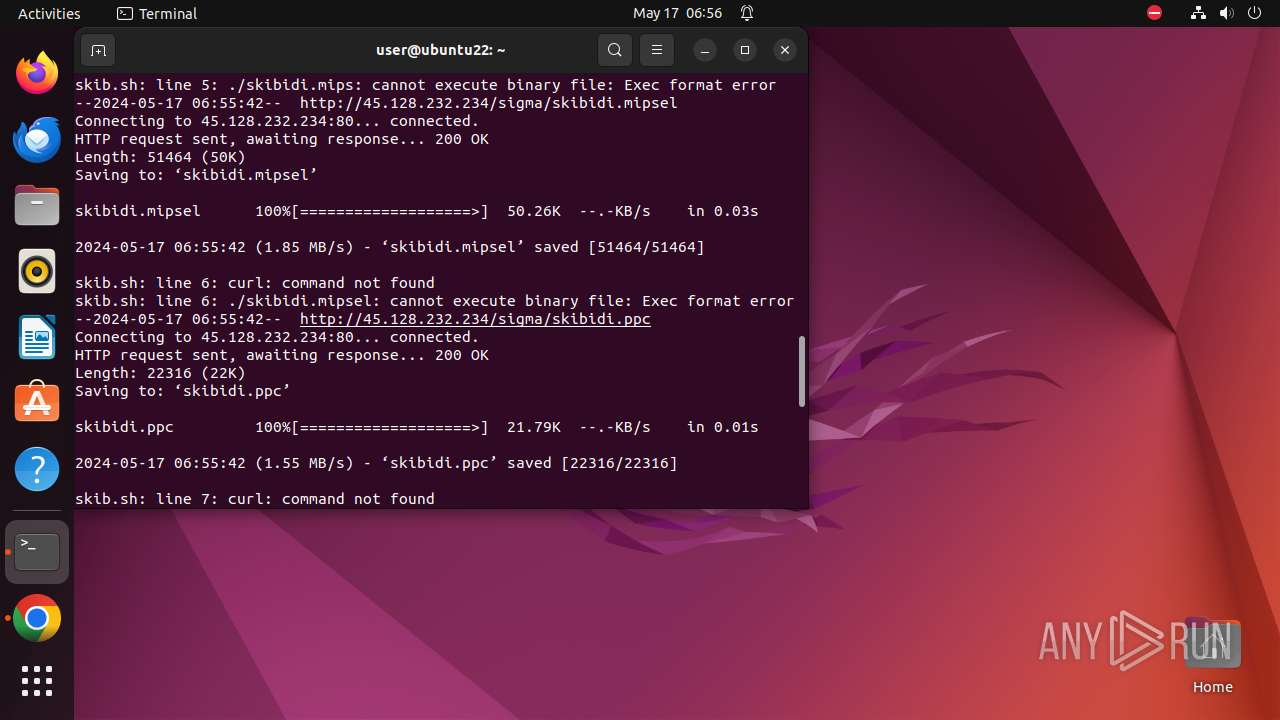Open the Help icon in the dock
The image size is (1280, 720).
(x=37, y=468)
